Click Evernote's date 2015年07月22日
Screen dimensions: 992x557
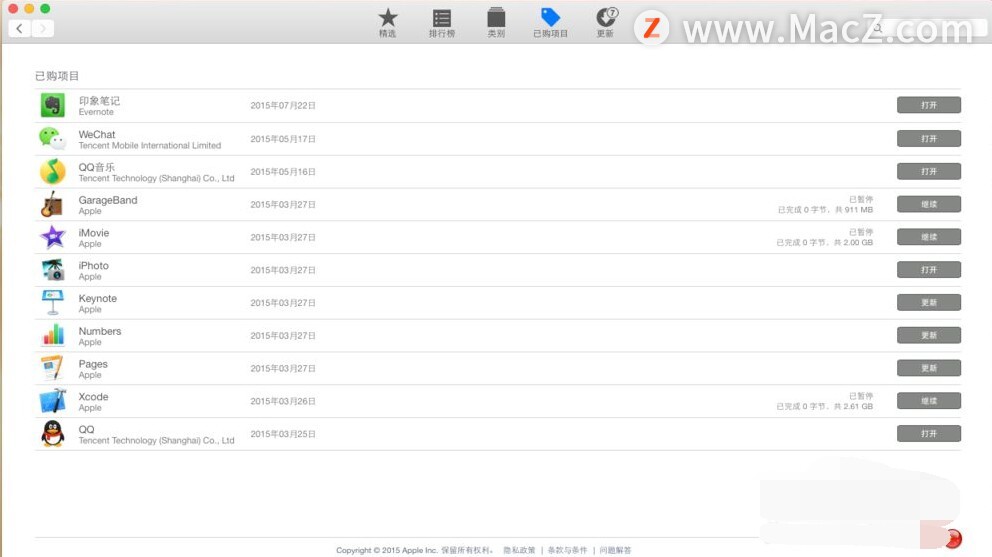tap(283, 105)
